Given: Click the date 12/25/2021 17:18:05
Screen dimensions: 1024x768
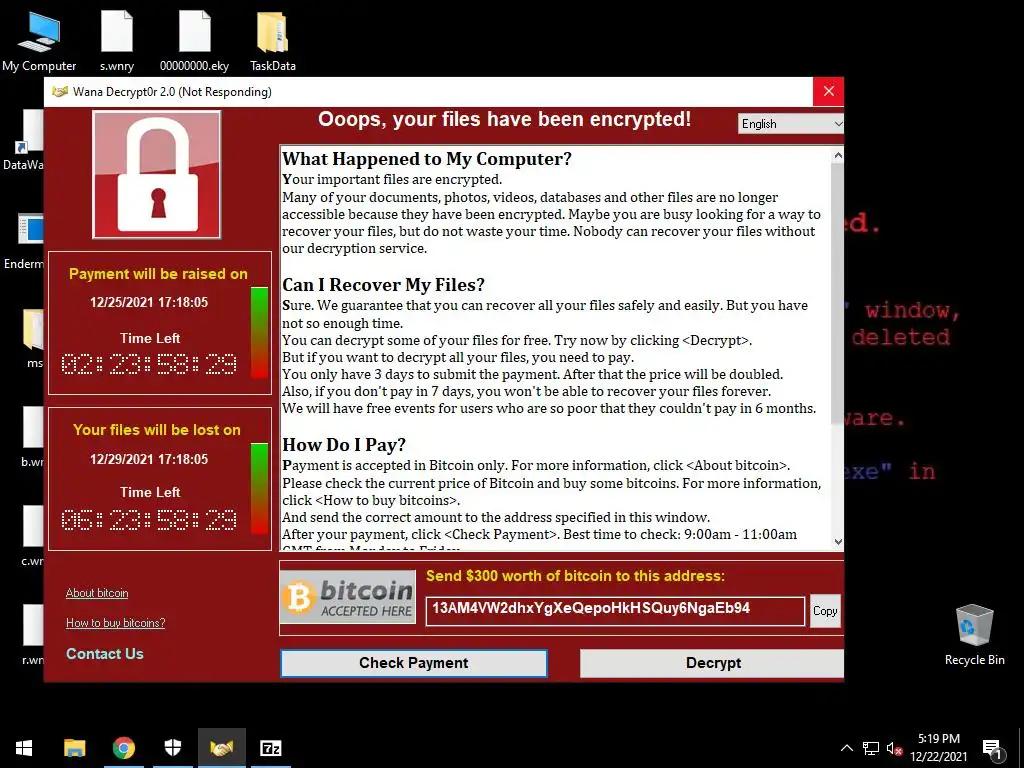Looking at the screenshot, I should (x=149, y=302).
